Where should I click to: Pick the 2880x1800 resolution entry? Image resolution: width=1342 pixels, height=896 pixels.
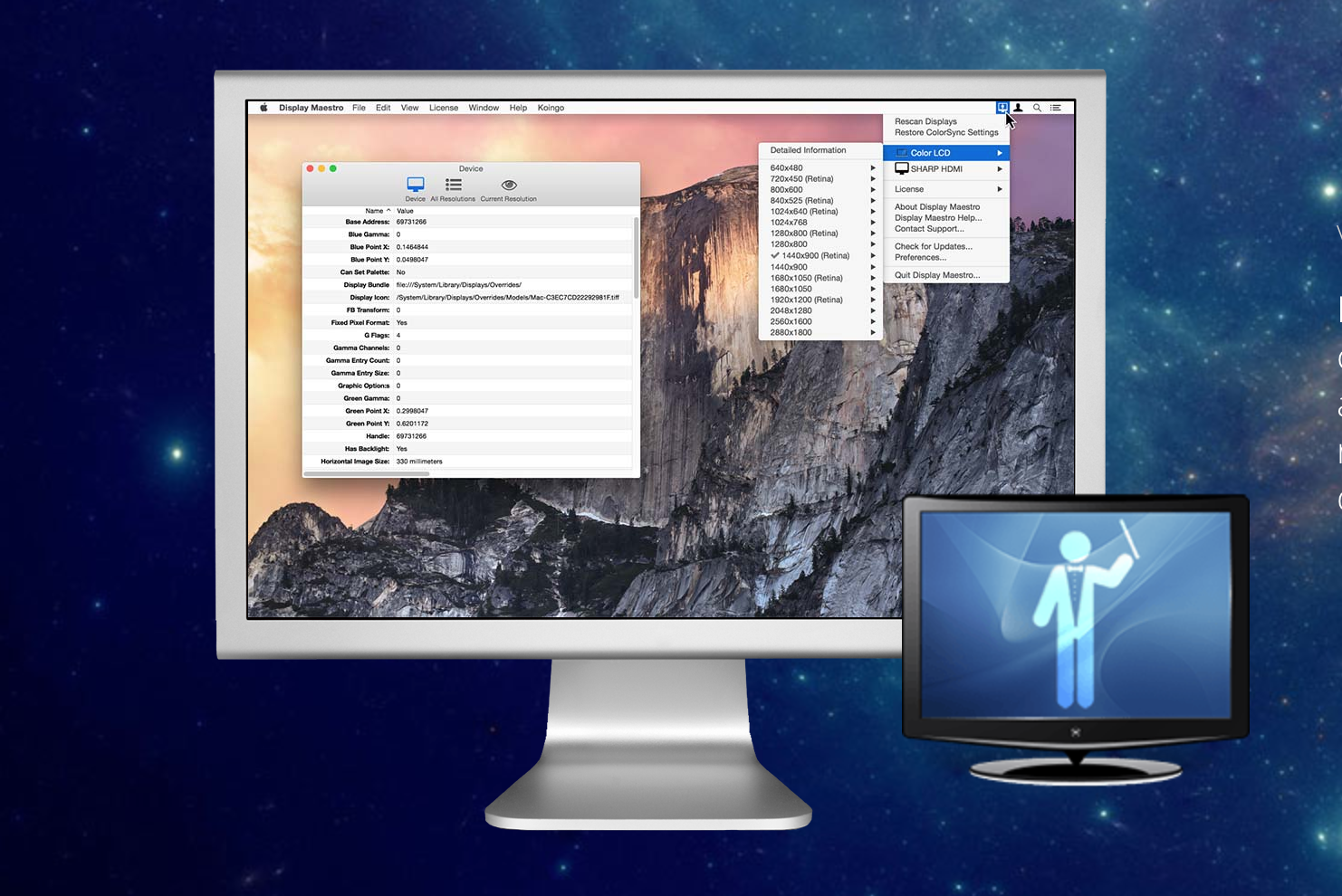(791, 333)
